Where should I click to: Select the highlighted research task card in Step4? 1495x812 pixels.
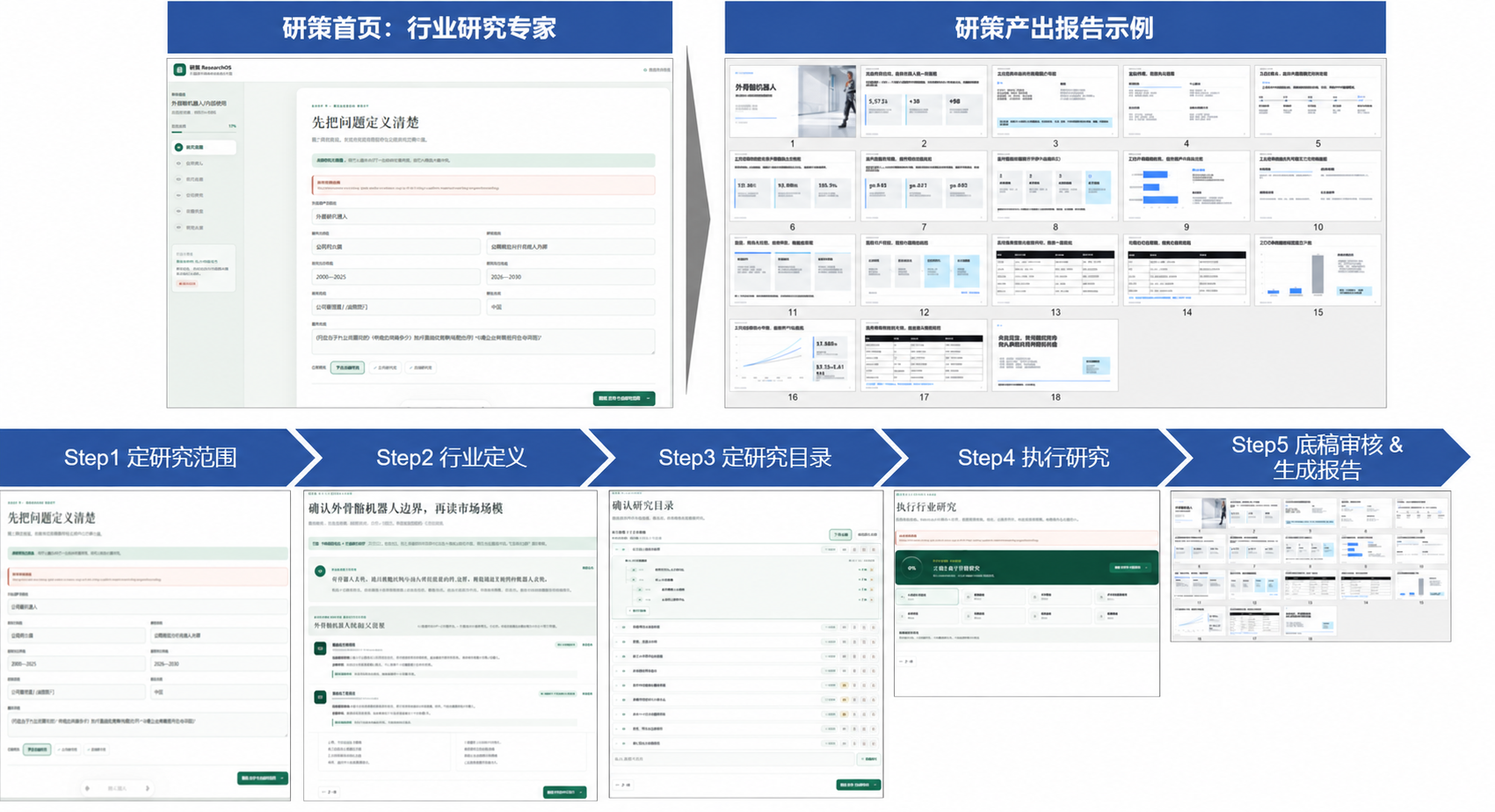[x=928, y=597]
